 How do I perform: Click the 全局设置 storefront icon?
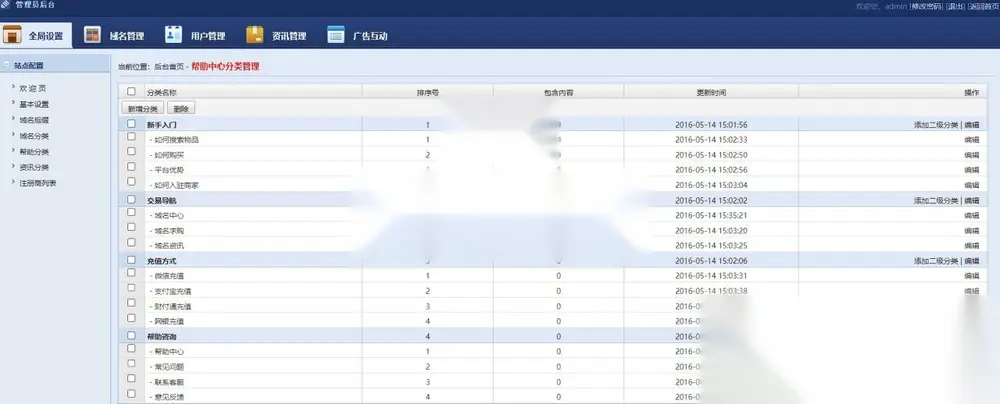point(12,35)
